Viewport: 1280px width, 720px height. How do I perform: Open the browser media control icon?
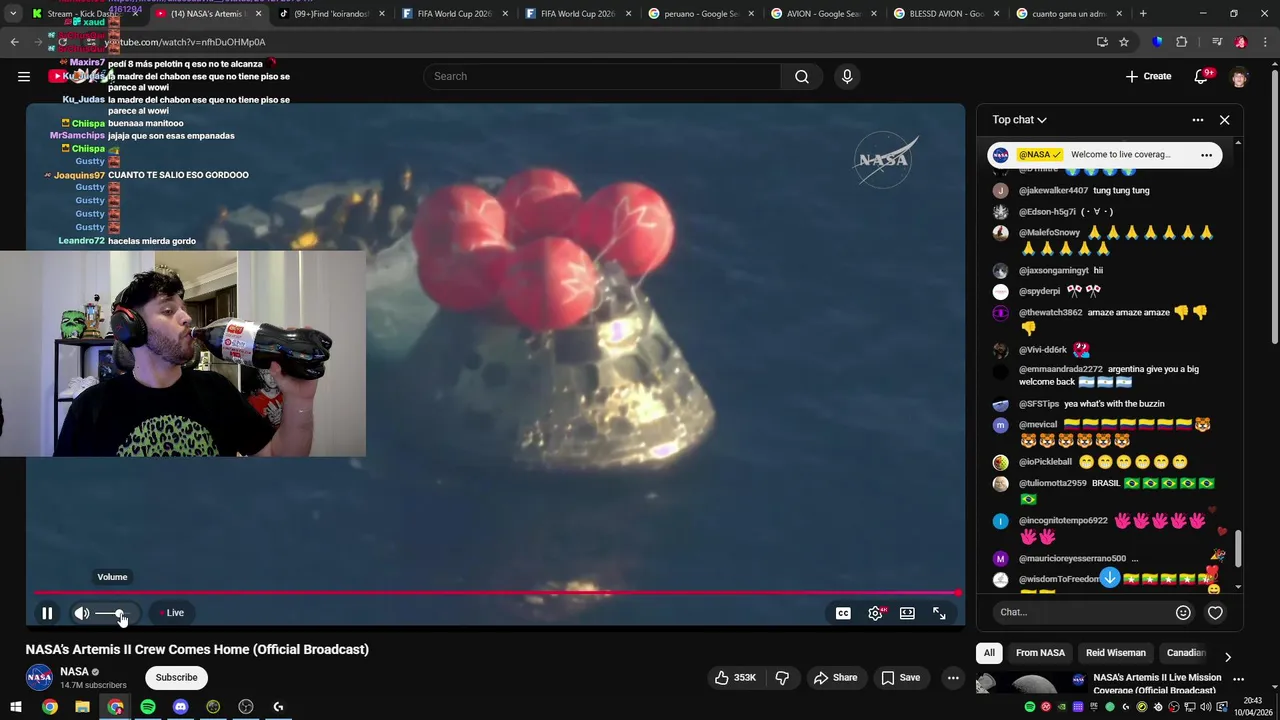pos(1217,42)
